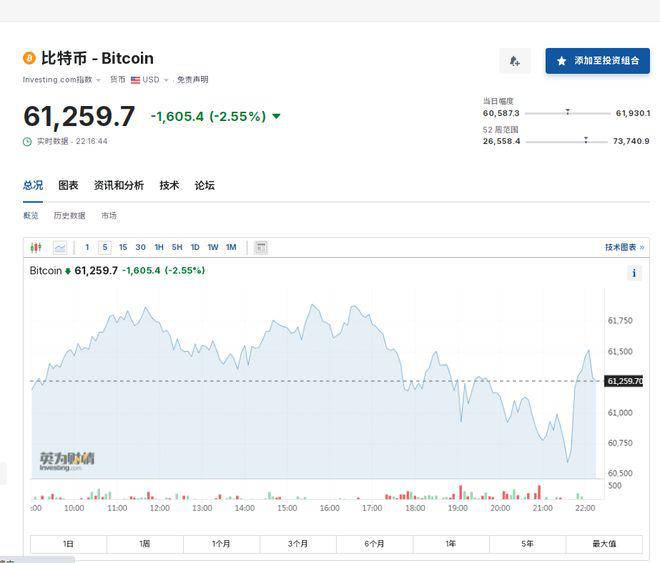This screenshot has height=563, width=660.
Task: Click the green down-arrow beside the price change
Action: [276, 116]
